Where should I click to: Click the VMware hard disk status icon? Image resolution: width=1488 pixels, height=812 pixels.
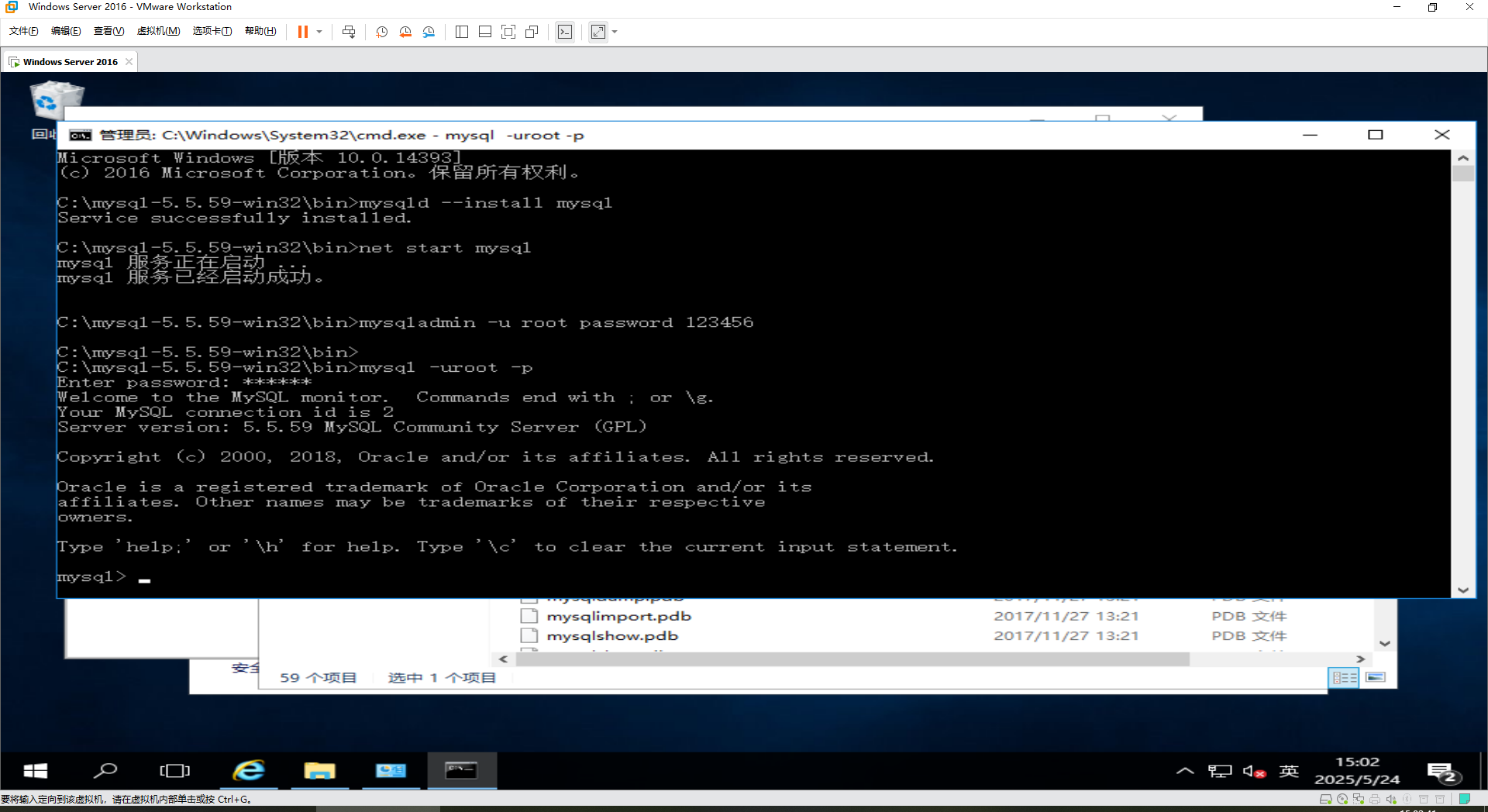(1325, 799)
